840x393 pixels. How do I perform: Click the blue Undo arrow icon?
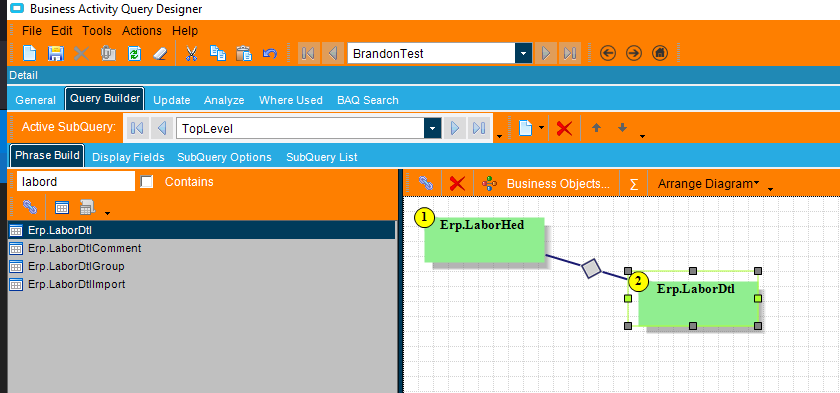pyautogui.click(x=269, y=54)
